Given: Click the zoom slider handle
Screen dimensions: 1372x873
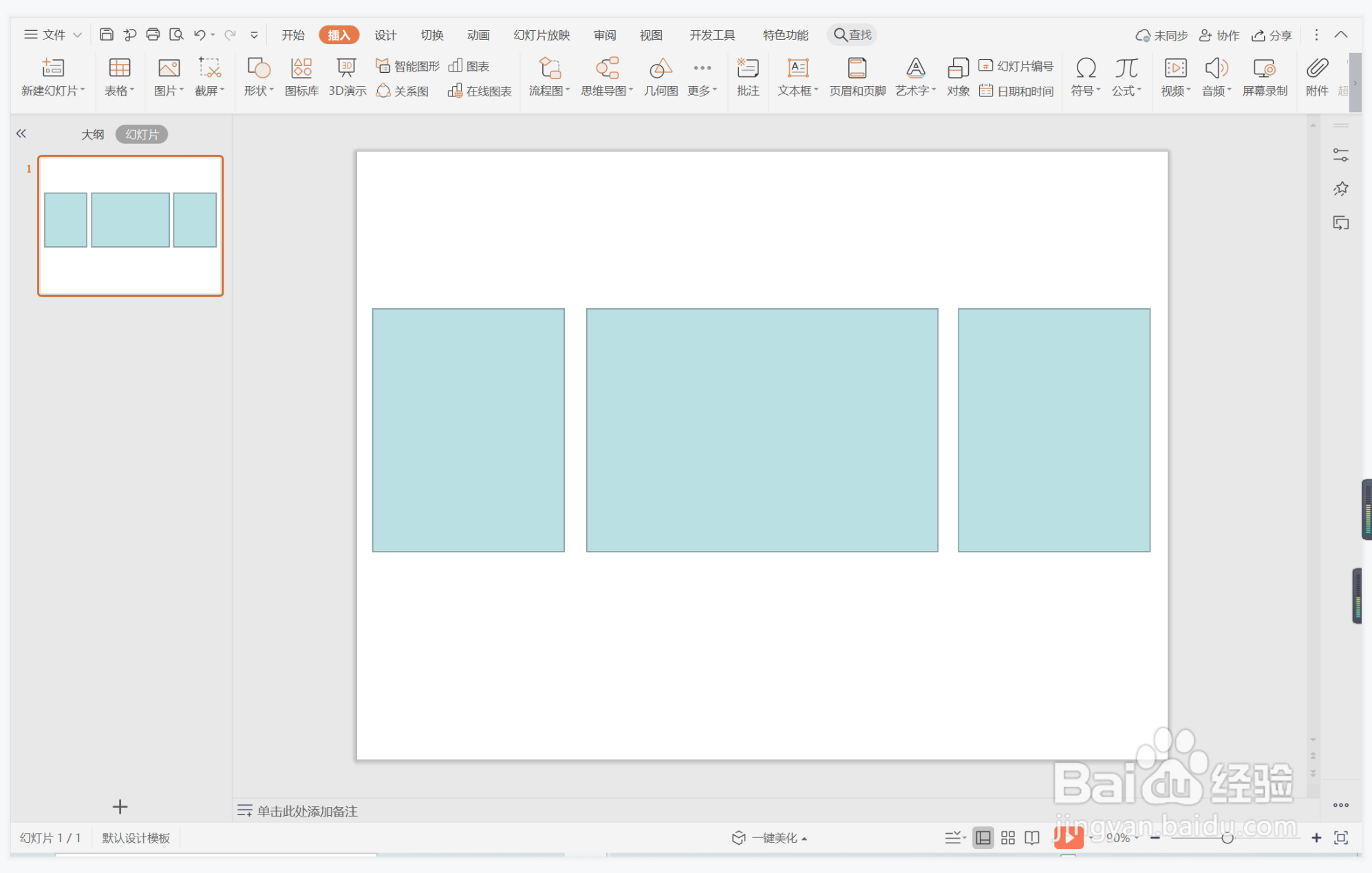Looking at the screenshot, I should 1227,837.
